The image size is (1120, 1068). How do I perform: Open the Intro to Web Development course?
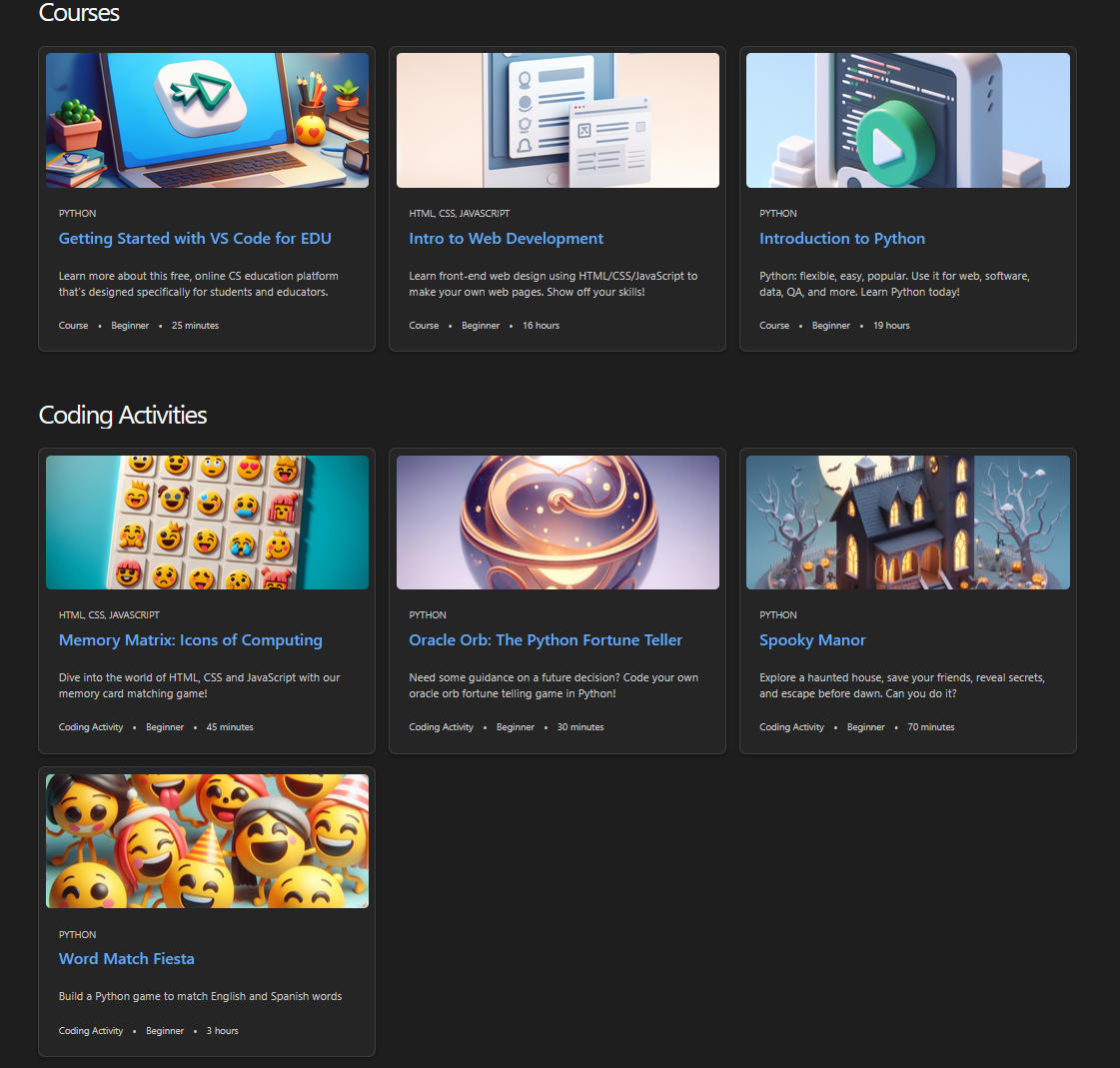pyautogui.click(x=506, y=238)
